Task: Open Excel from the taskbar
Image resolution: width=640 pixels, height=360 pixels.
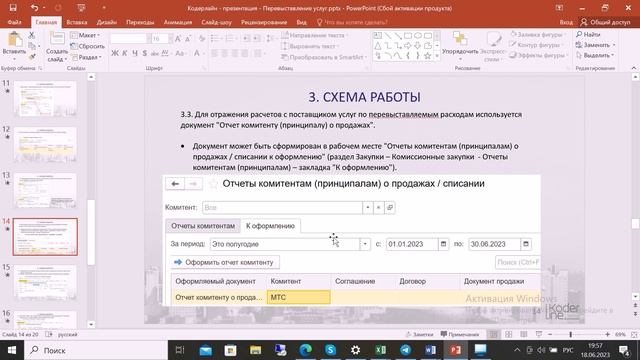Action: pyautogui.click(x=380, y=350)
